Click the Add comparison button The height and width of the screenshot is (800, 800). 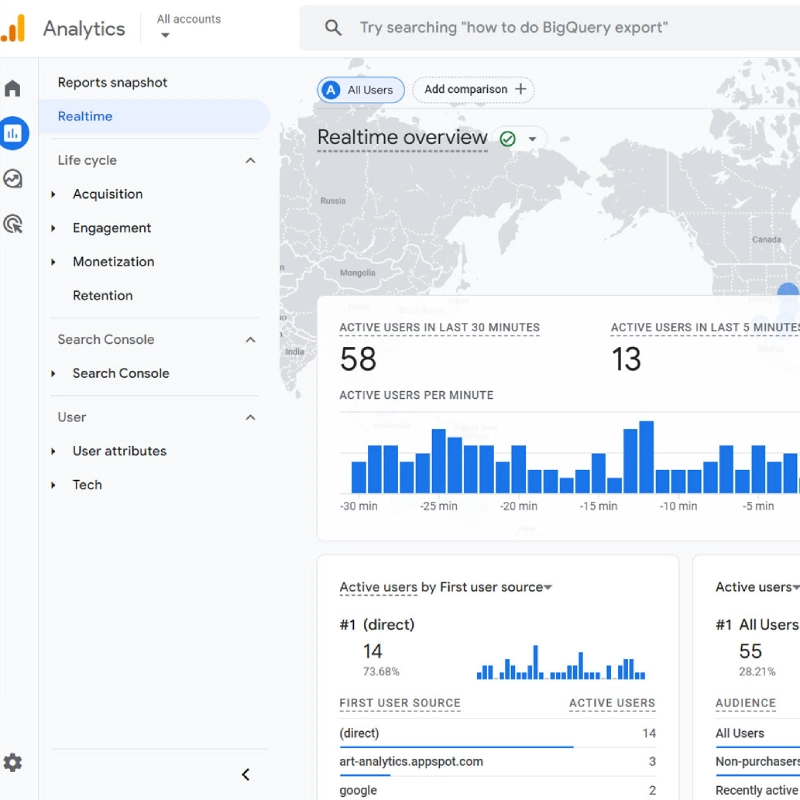(473, 89)
